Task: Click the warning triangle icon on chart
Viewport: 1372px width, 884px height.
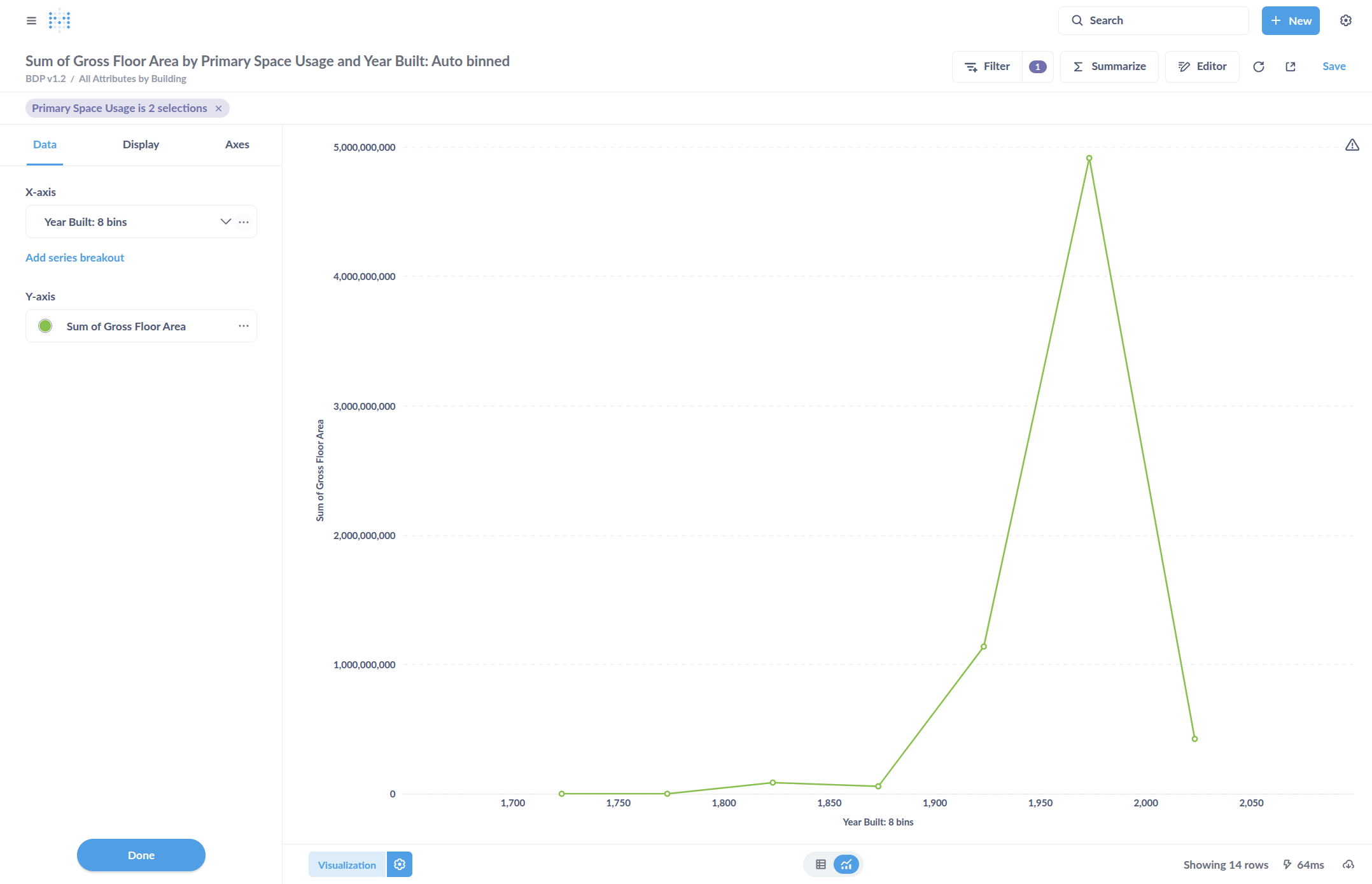Action: point(1352,145)
